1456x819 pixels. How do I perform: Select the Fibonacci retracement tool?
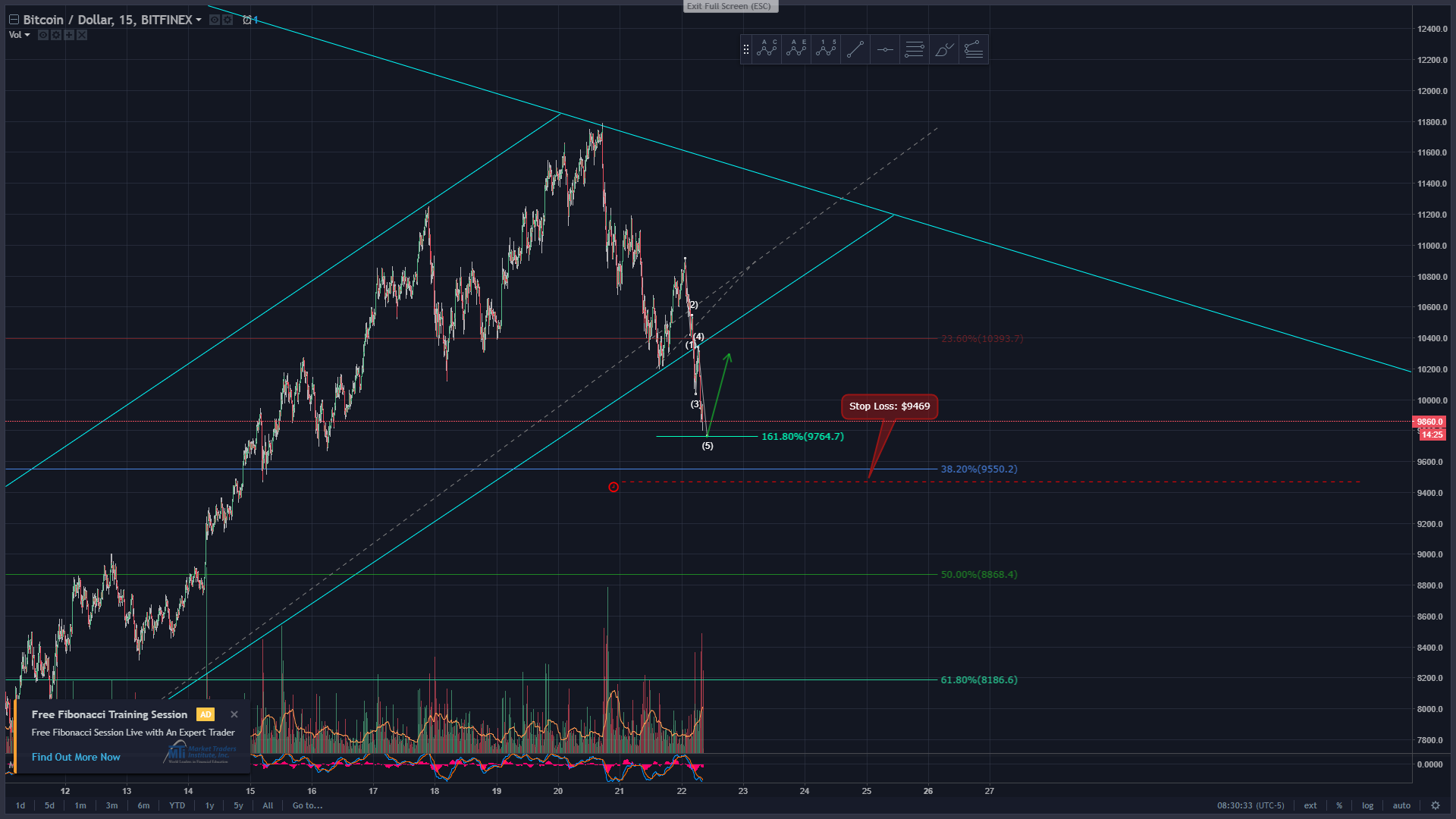915,49
